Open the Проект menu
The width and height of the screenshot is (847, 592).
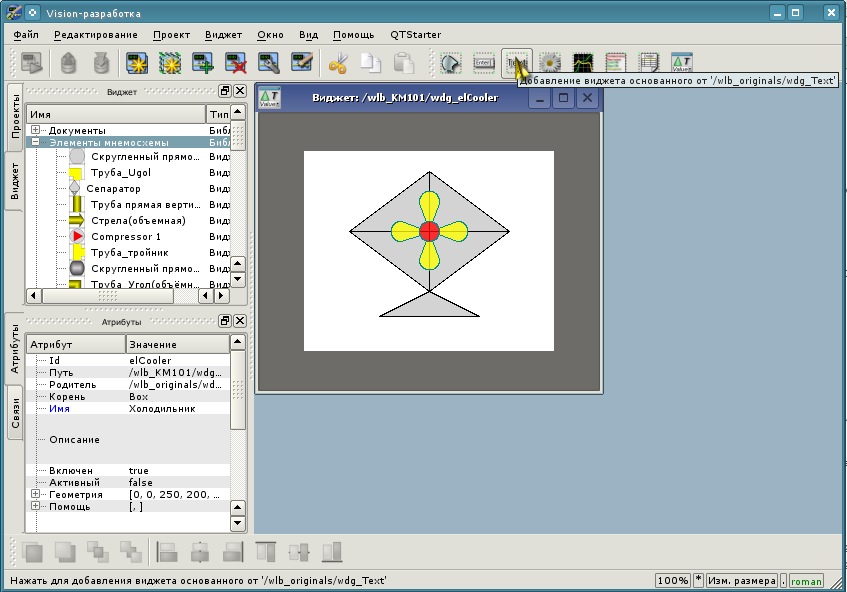(x=171, y=34)
